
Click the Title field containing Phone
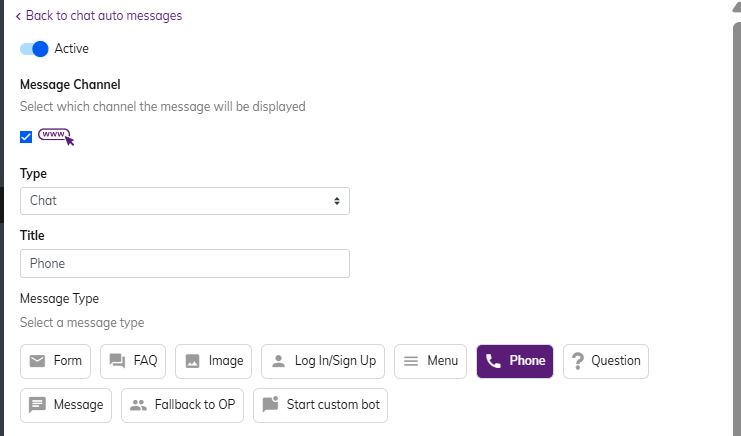click(185, 263)
